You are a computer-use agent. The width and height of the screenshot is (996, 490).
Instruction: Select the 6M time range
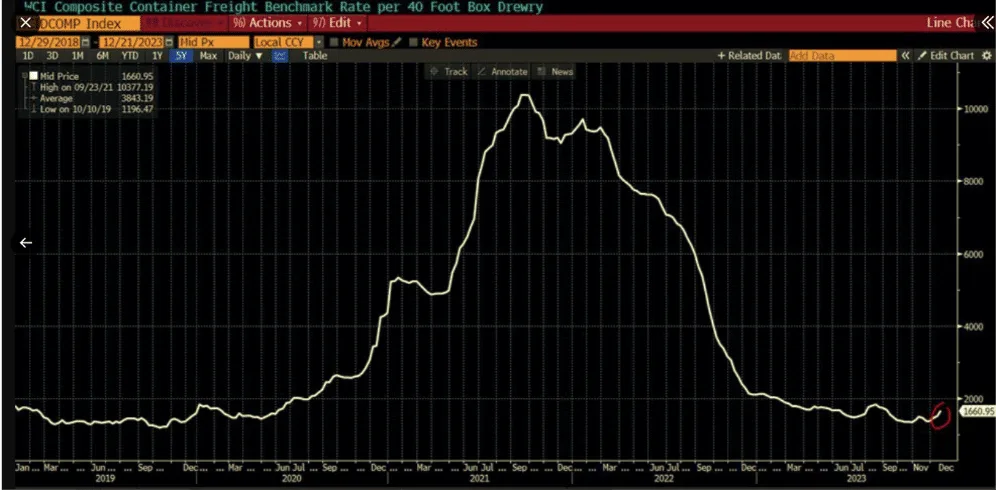pos(102,56)
